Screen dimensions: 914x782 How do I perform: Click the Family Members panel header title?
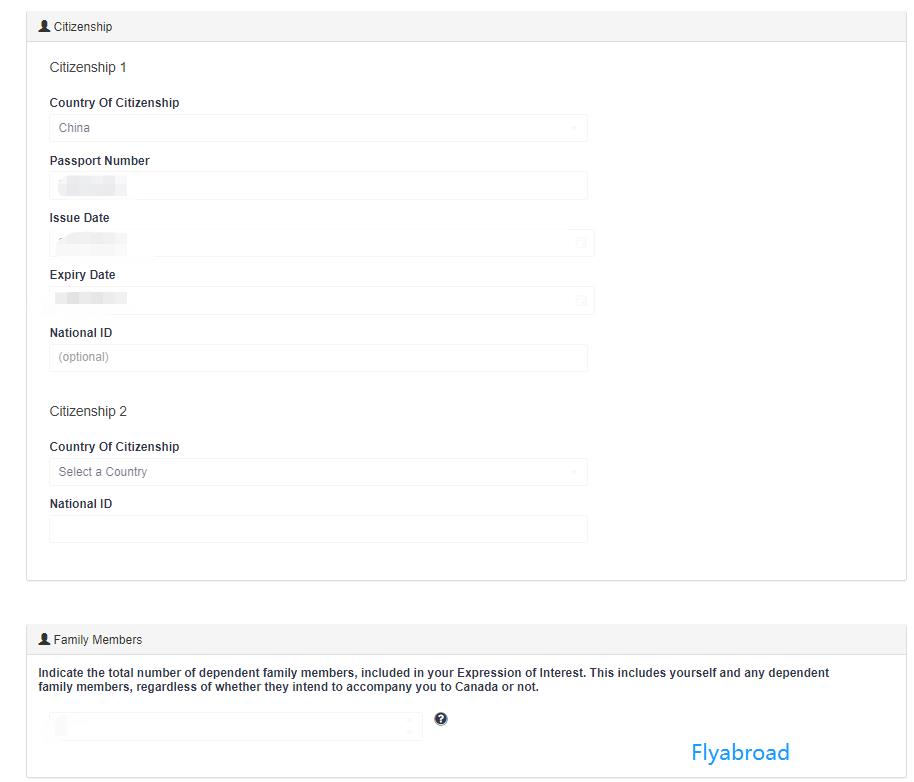pyautogui.click(x=98, y=640)
